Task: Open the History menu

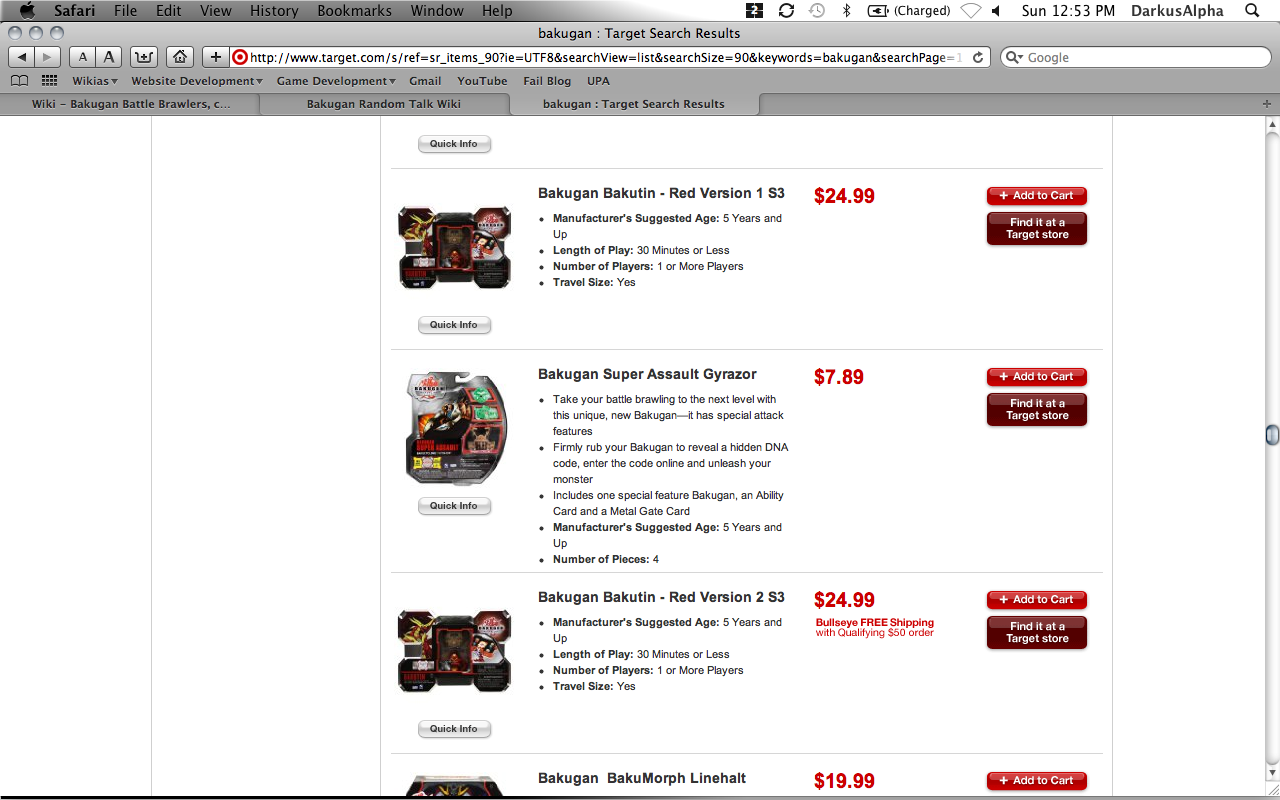Action: pos(274,11)
